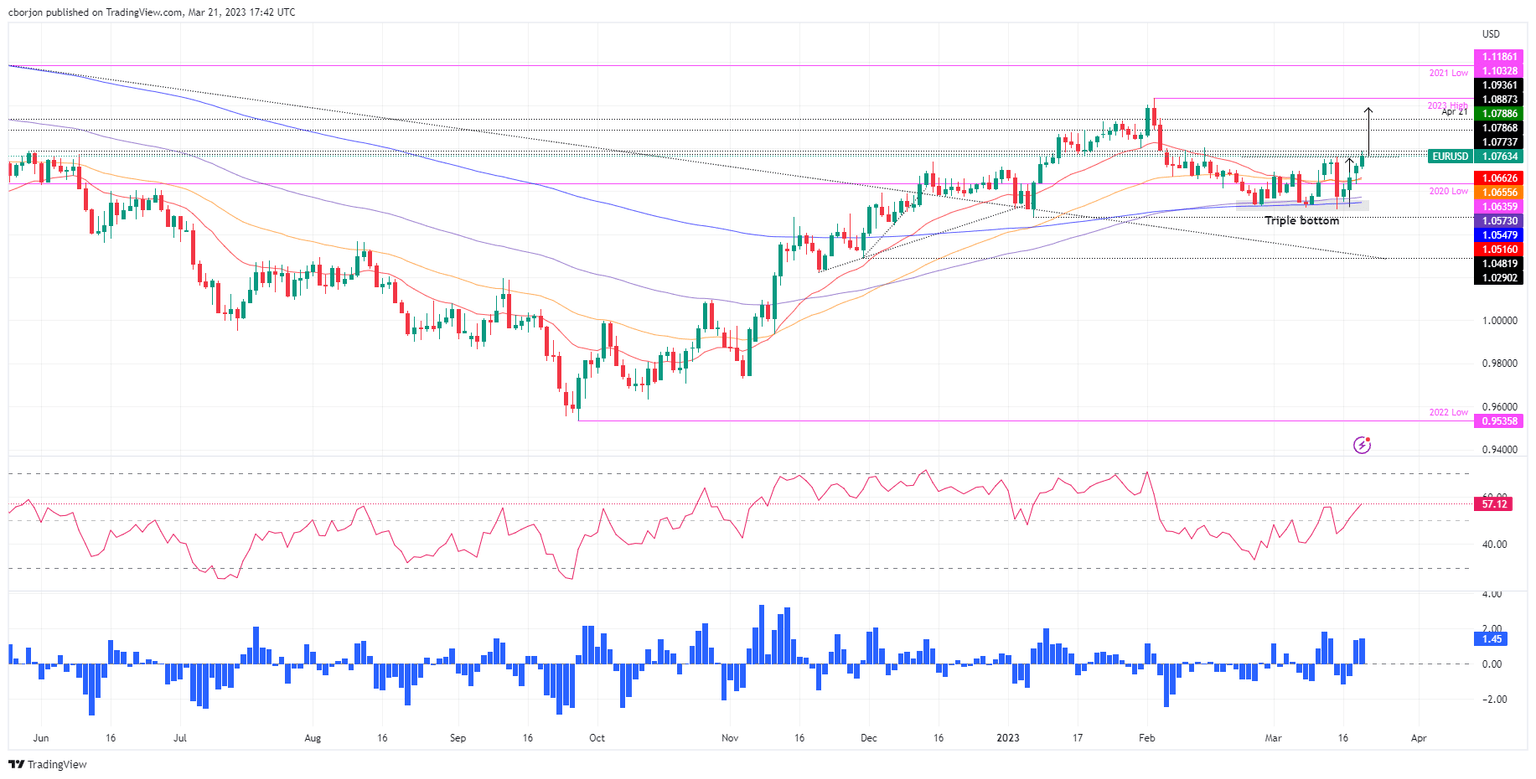Select the Mar label on the time axis
This screenshot has width=1536, height=779.
1273,736
